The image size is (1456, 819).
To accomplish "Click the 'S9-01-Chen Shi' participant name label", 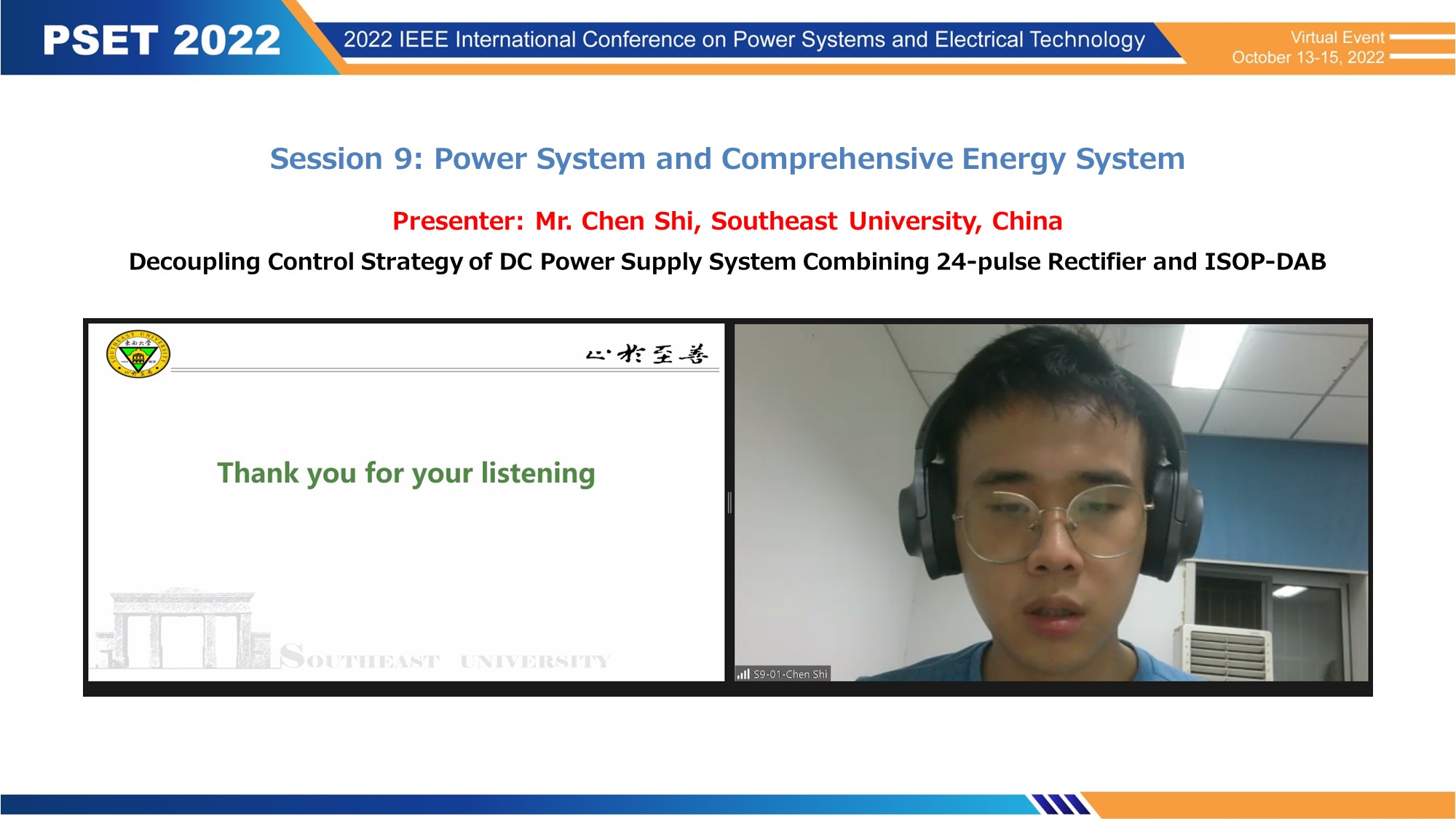I will point(790,674).
